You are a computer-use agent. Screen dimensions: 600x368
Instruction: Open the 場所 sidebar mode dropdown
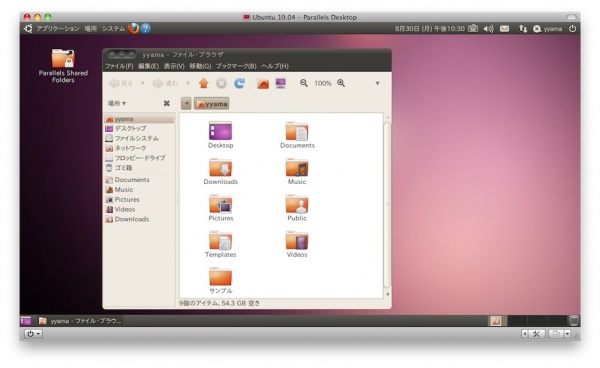click(117, 103)
